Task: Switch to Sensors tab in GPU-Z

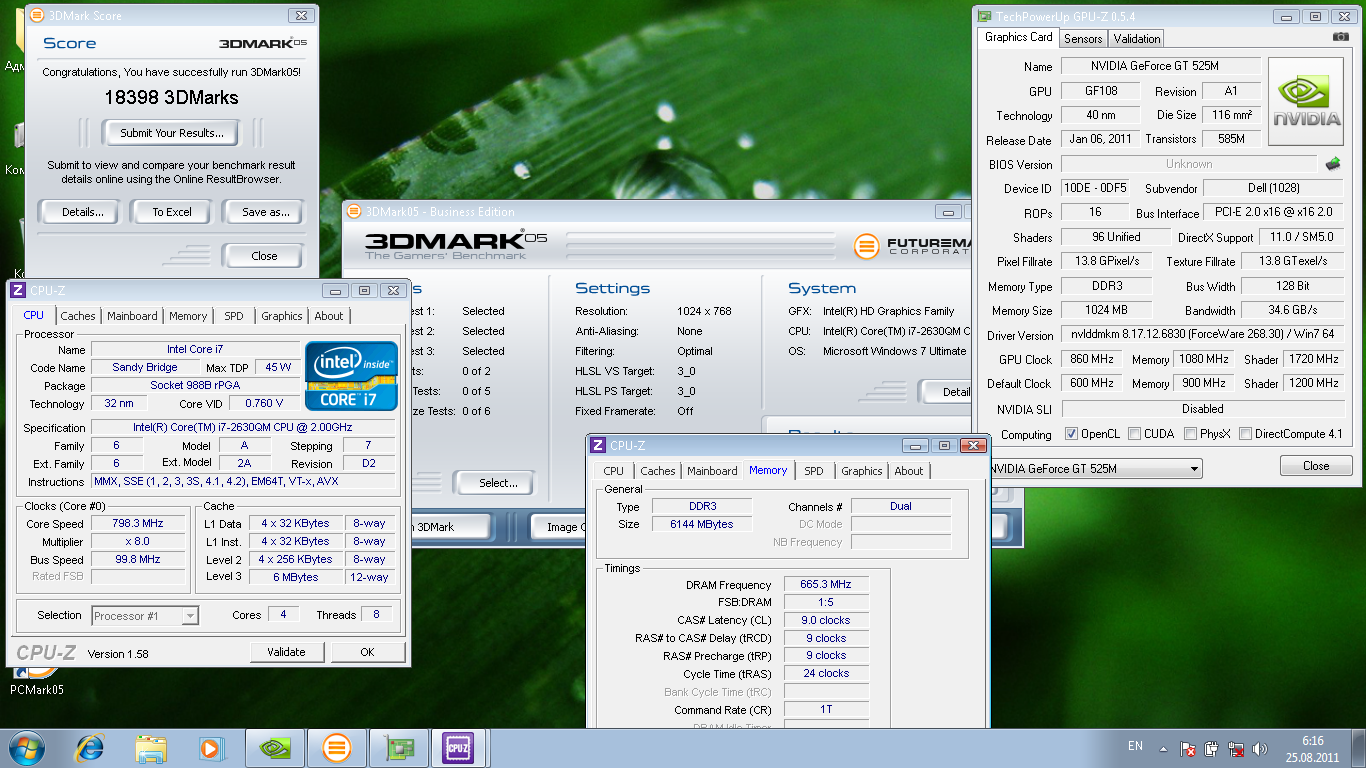Action: click(1083, 39)
